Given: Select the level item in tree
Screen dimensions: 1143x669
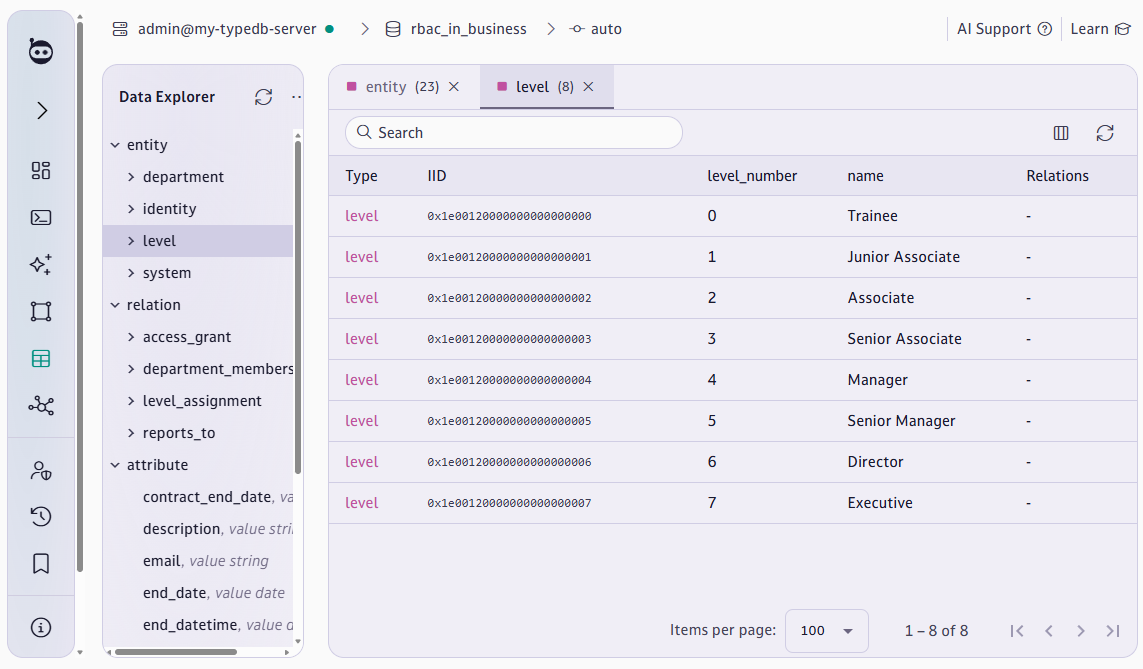Looking at the screenshot, I should (159, 241).
